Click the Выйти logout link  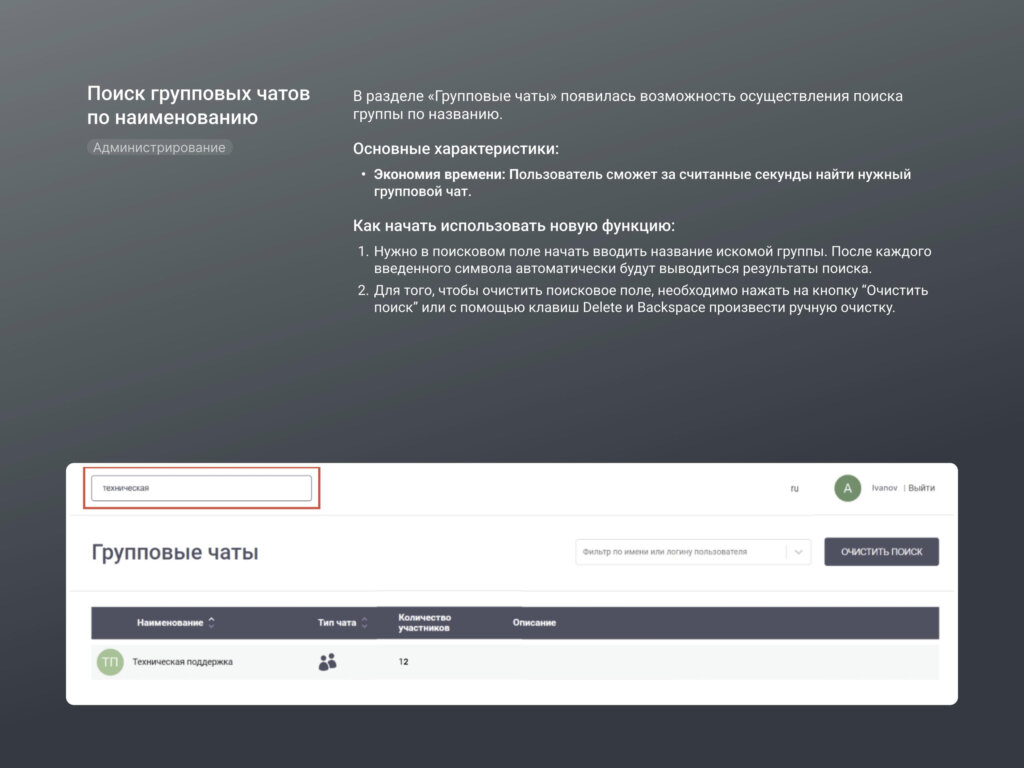(922, 488)
